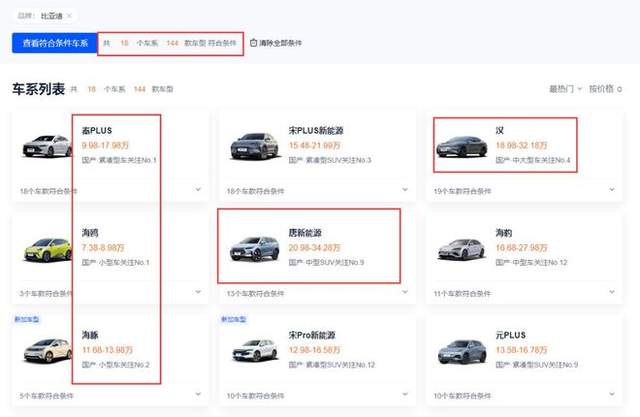Expand the 海豚 matching models chevron
Image resolution: width=640 pixels, height=417 pixels.
198,394
